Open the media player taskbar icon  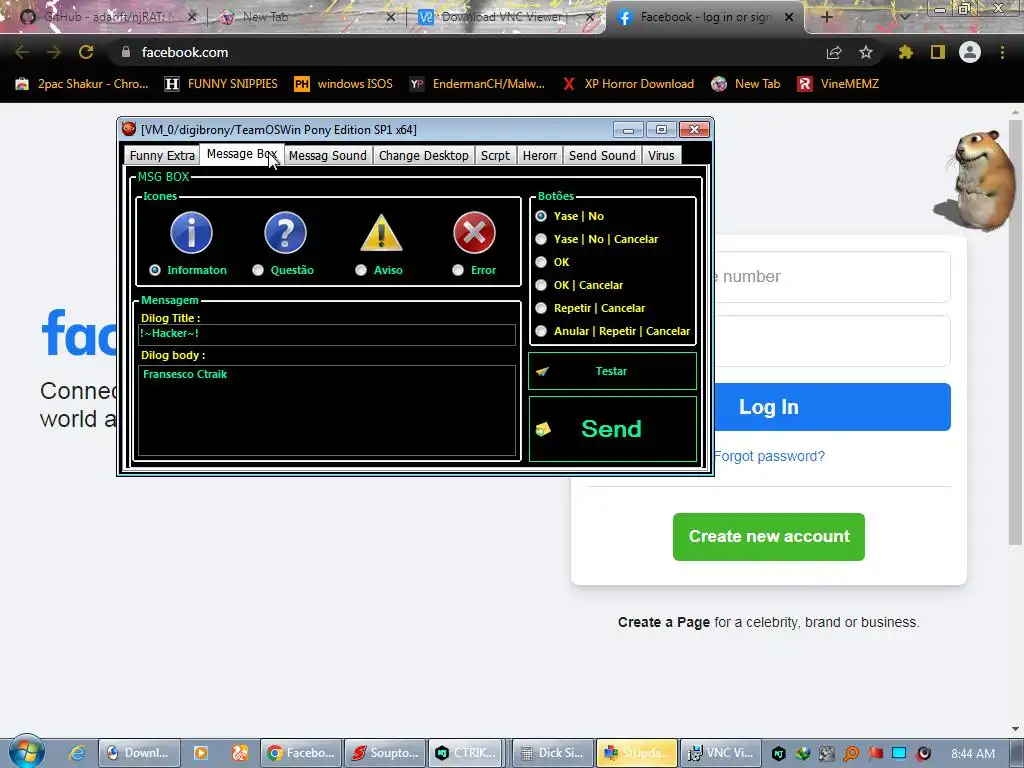(200, 753)
